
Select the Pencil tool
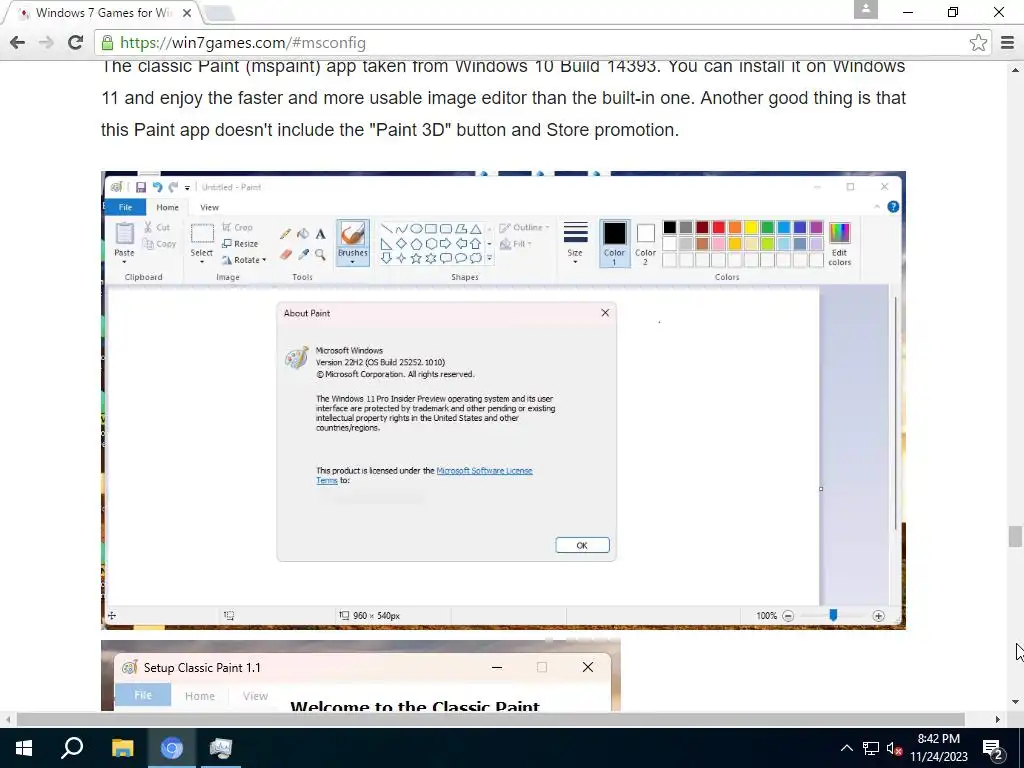[x=285, y=234]
